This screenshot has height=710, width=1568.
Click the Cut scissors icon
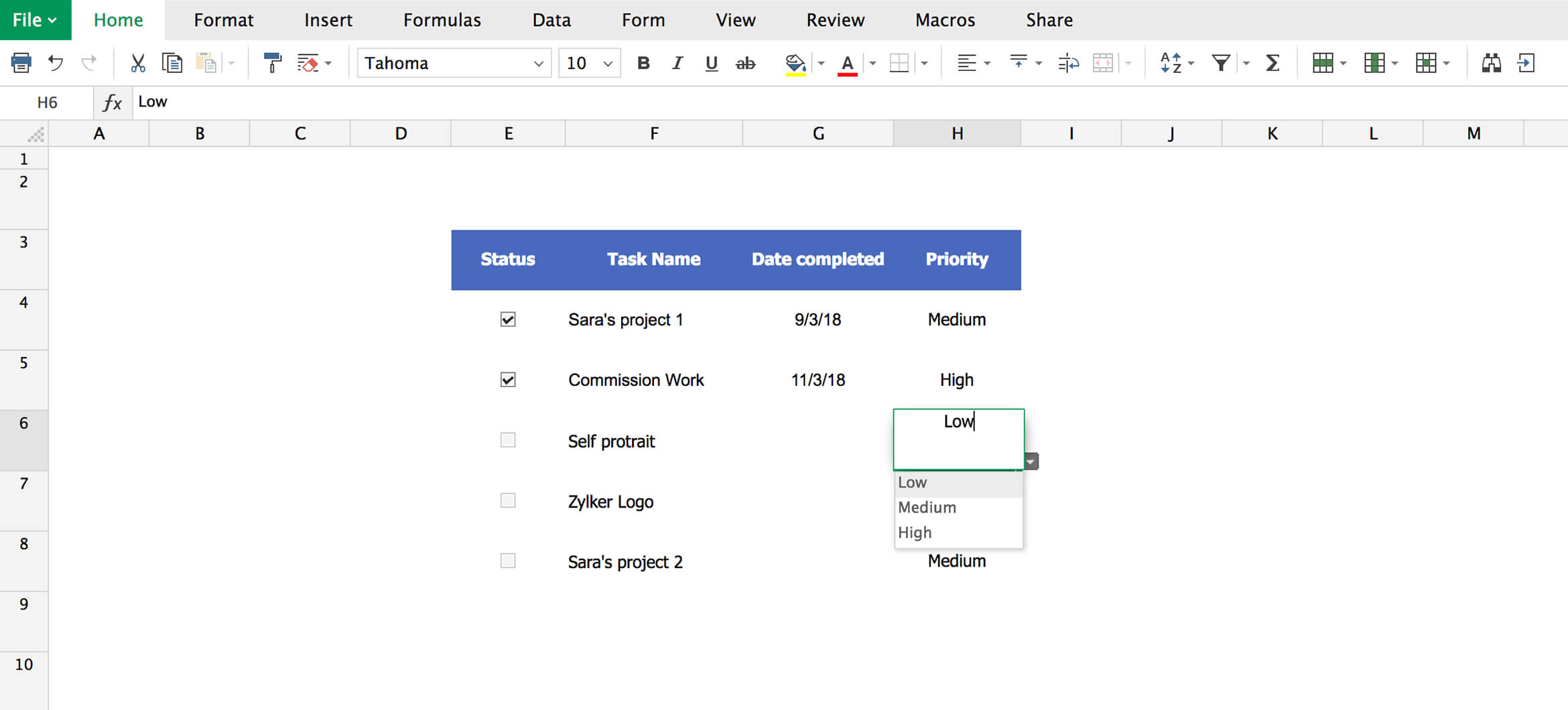point(137,63)
